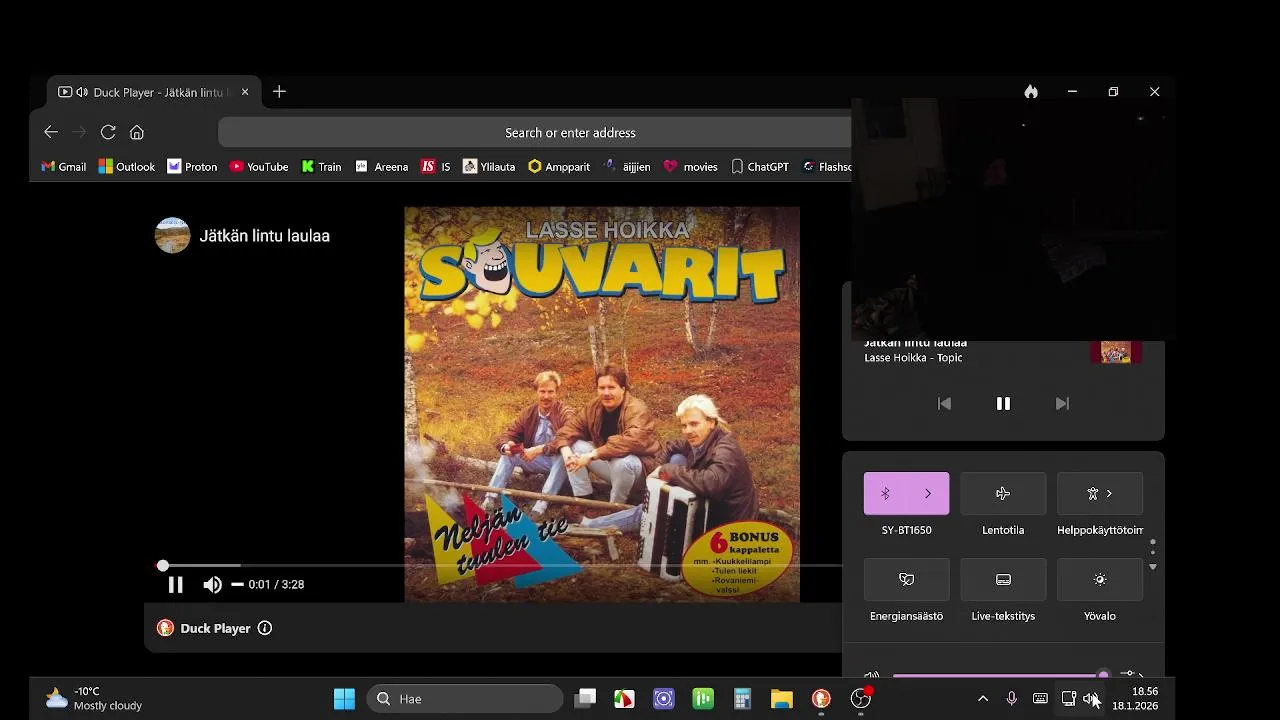Open the Windows Start menu

(x=344, y=699)
